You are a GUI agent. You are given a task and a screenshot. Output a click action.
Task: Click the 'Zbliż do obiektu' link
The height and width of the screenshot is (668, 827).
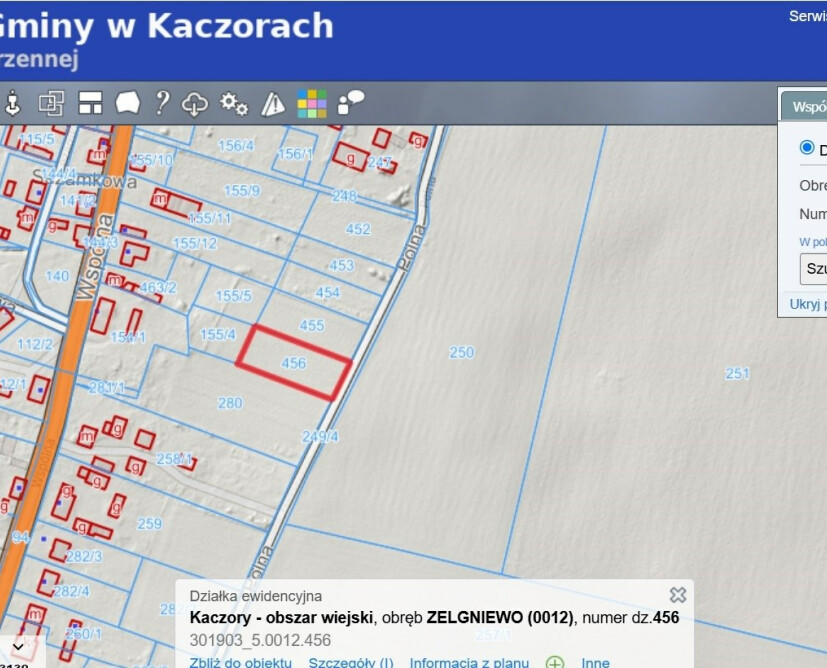point(240,662)
